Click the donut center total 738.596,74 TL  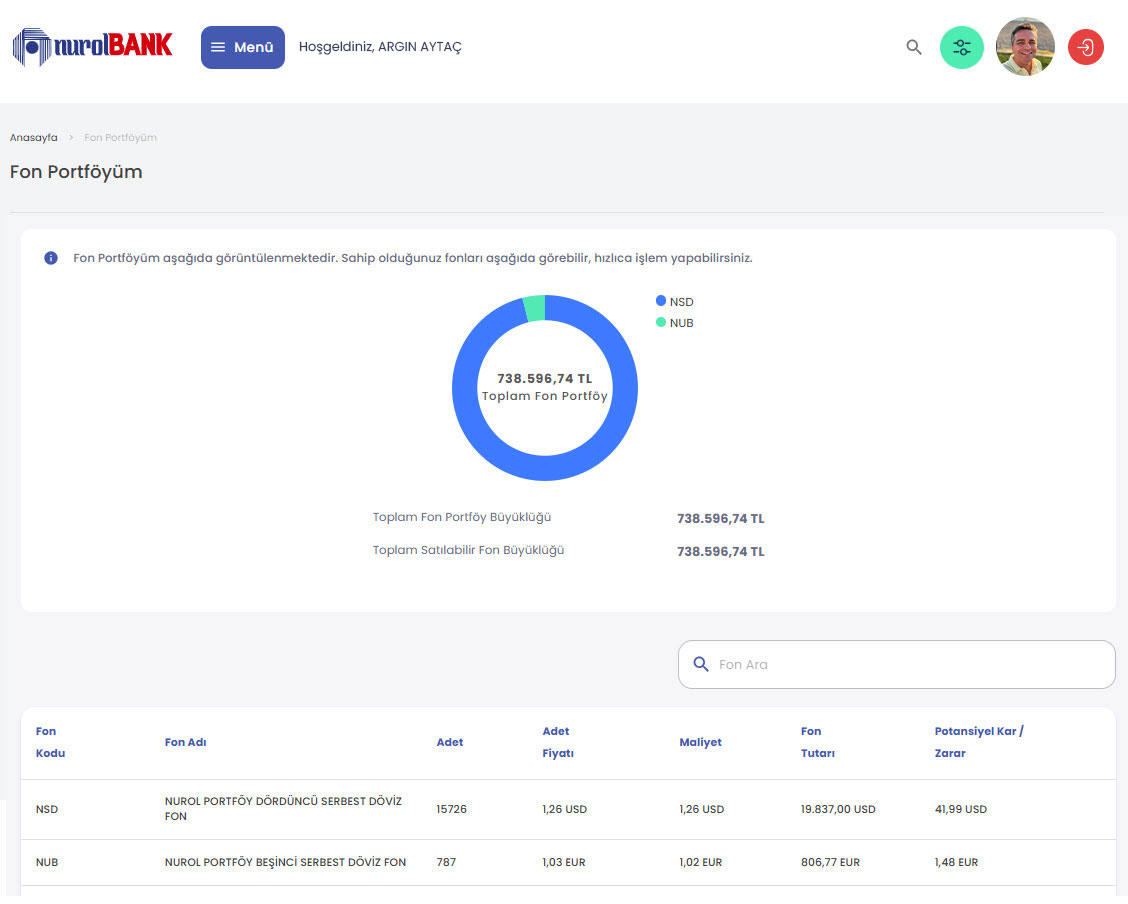pyautogui.click(x=545, y=378)
